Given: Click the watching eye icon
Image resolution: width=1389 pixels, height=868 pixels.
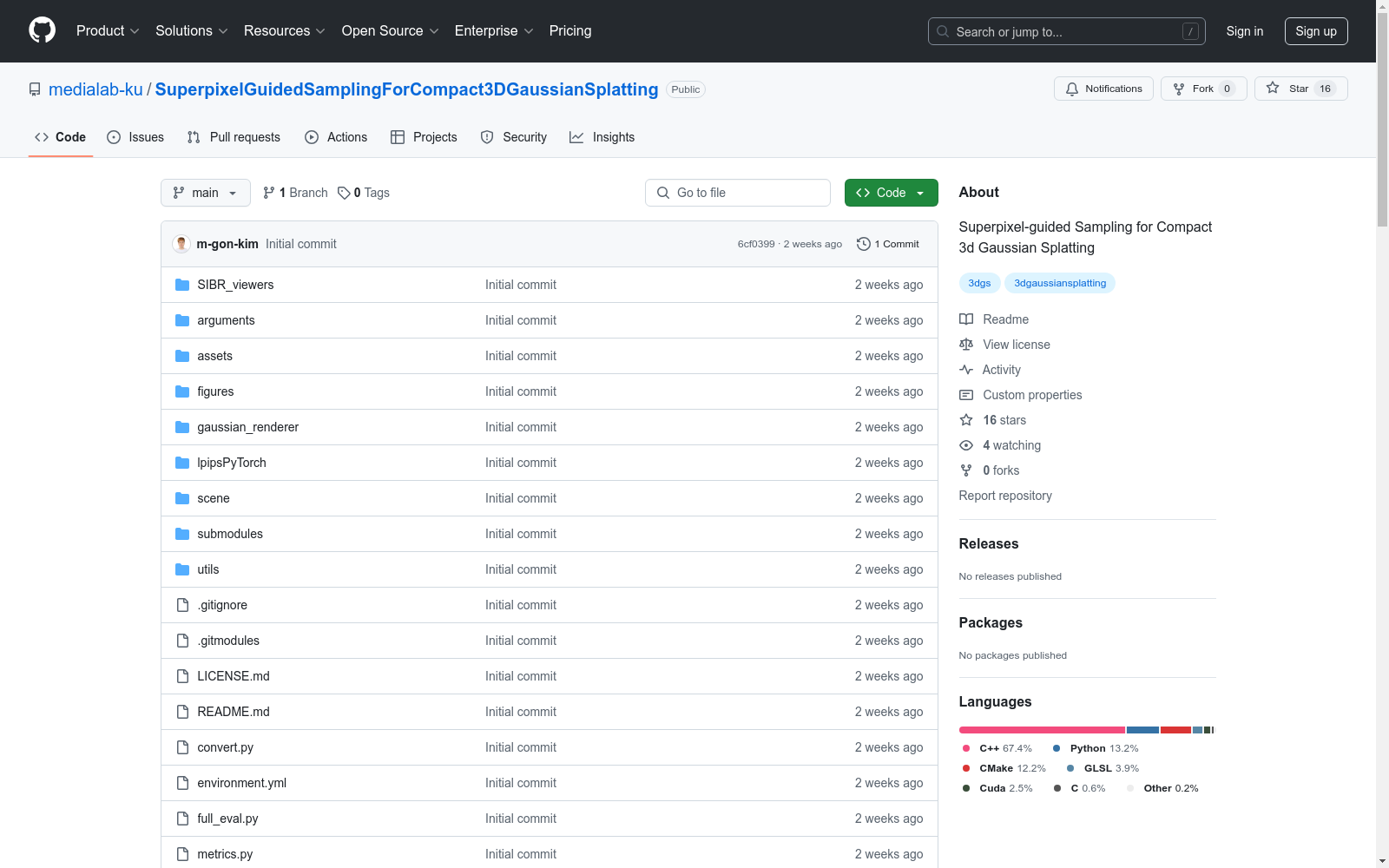Looking at the screenshot, I should pyautogui.click(x=966, y=445).
